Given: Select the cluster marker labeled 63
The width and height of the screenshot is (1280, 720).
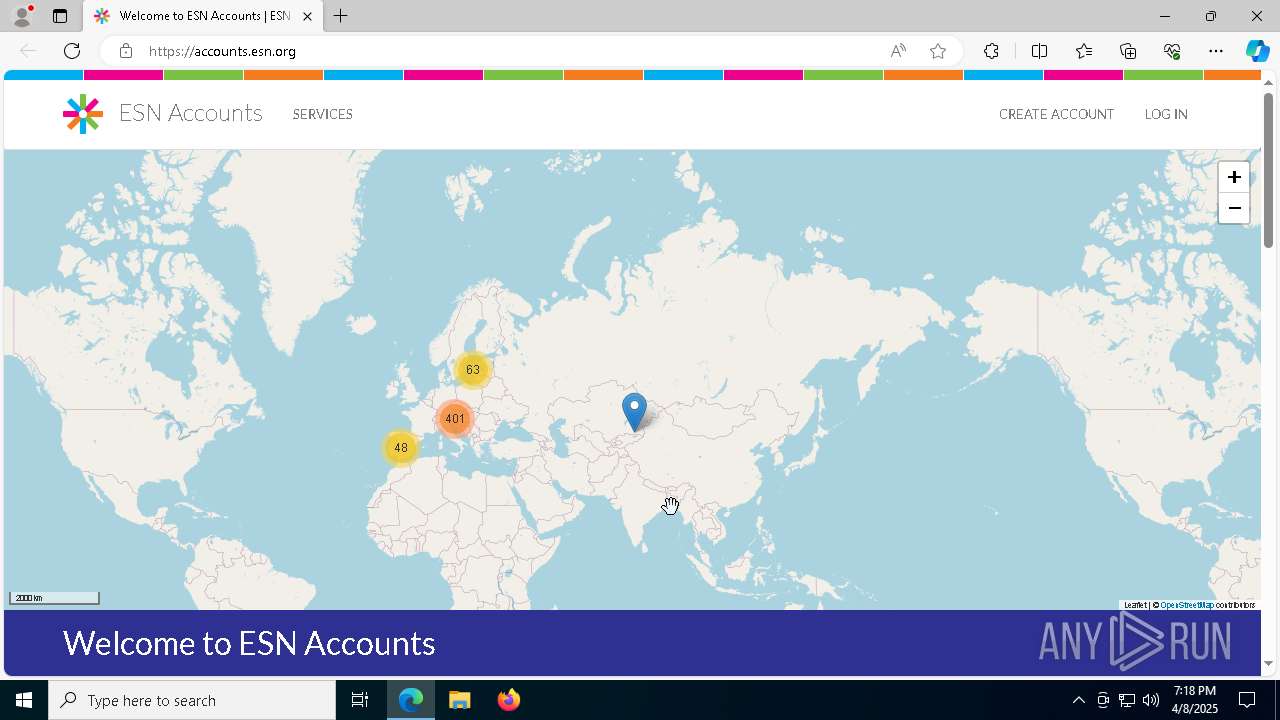Looking at the screenshot, I should (473, 370).
